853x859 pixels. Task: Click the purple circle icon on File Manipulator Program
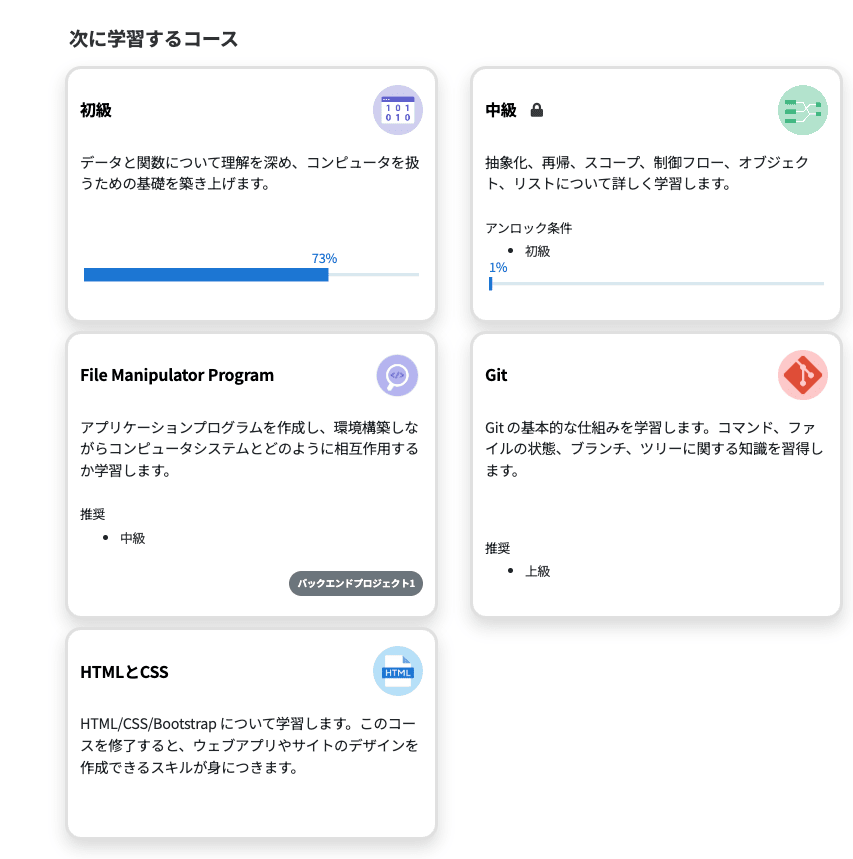tap(397, 374)
